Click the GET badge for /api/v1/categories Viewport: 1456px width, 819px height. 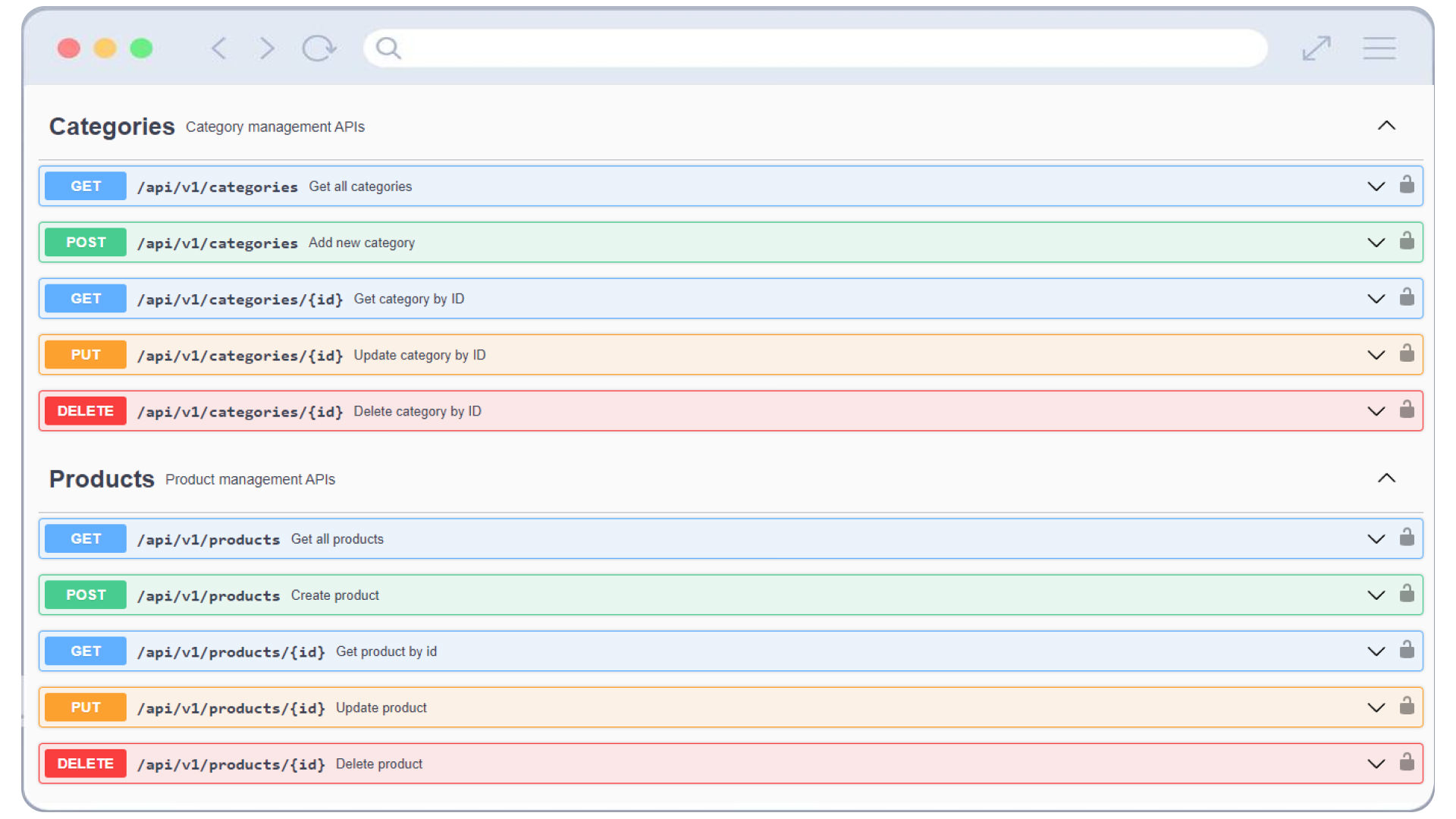pyautogui.click(x=86, y=187)
